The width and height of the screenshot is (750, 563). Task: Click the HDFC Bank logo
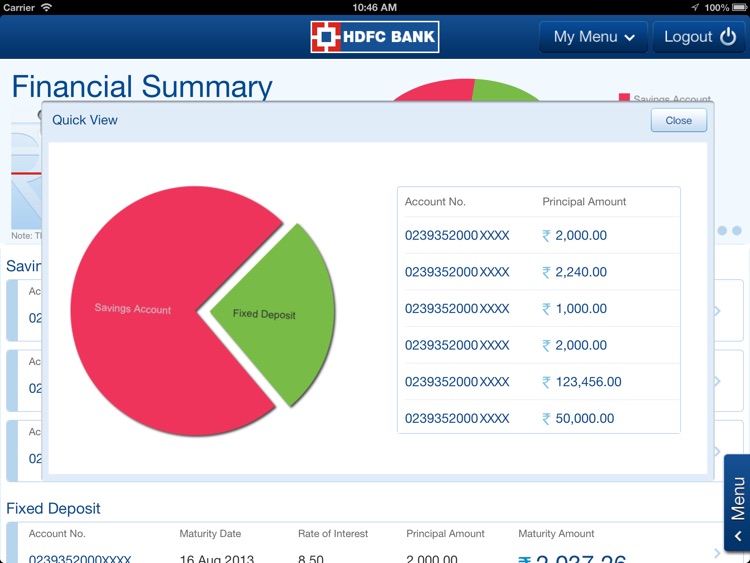(x=374, y=37)
